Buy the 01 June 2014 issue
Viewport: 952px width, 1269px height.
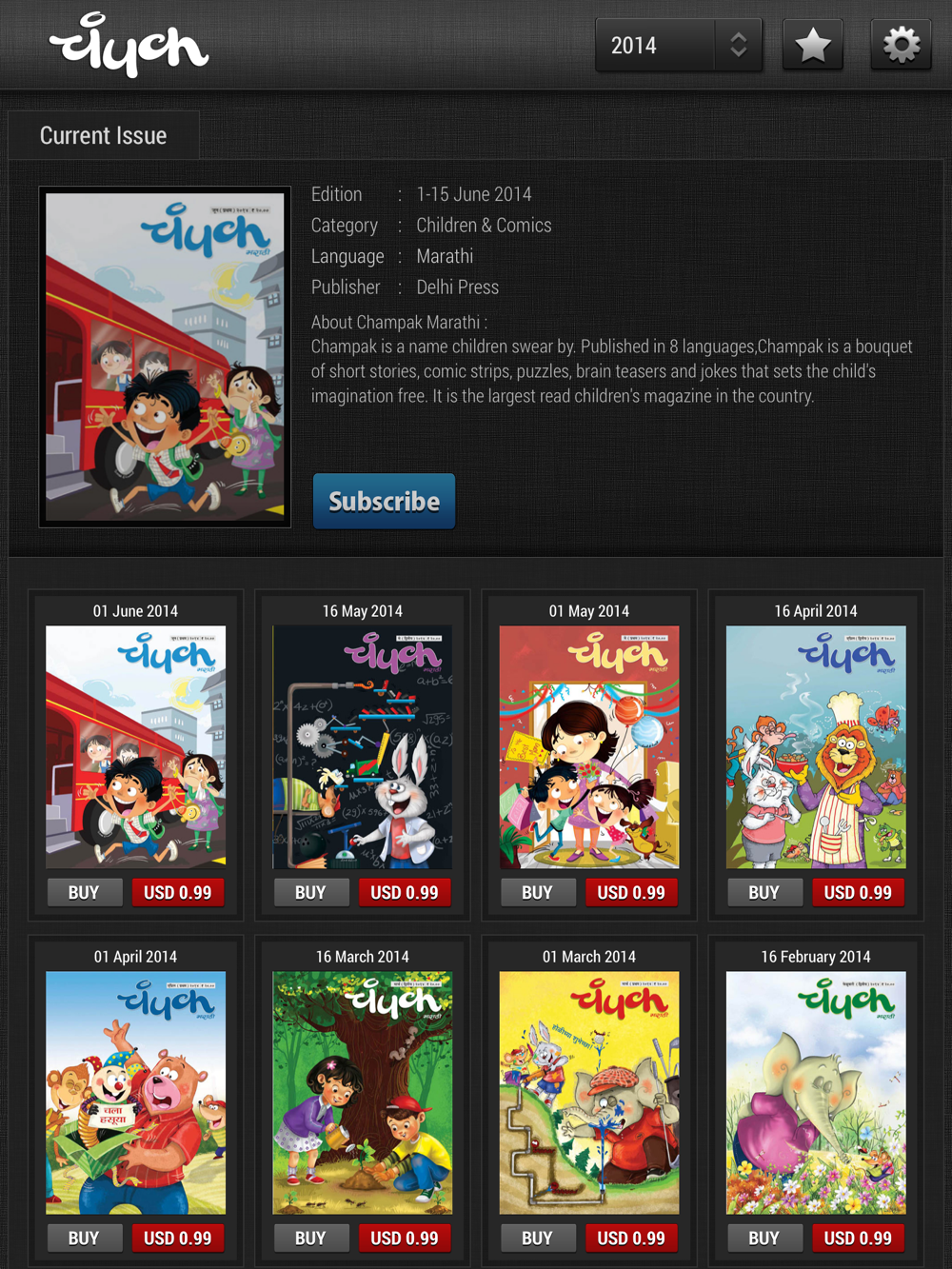coord(84,892)
